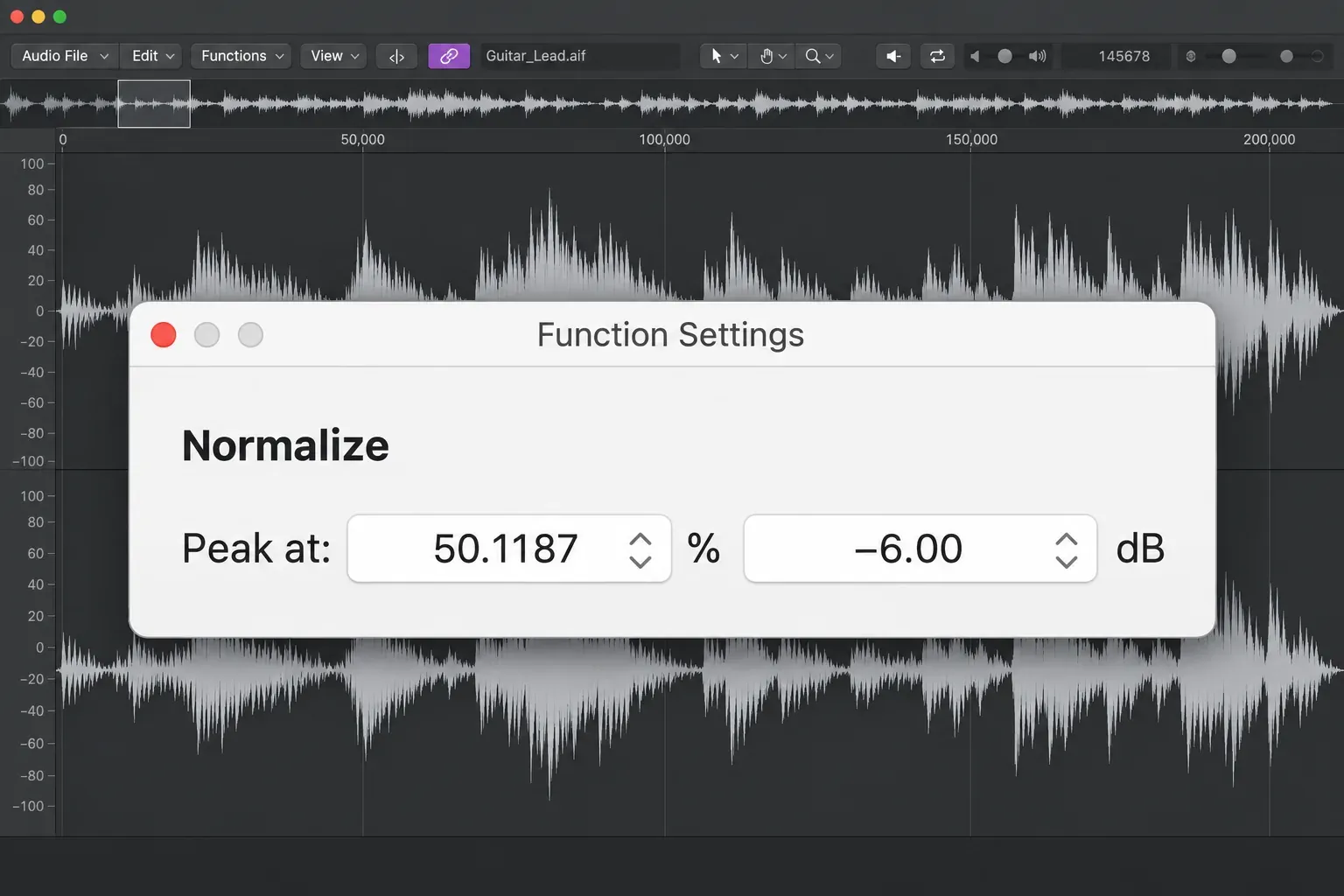The height and width of the screenshot is (896, 1344).
Task: Click the 150,000 ruler marker
Action: pyautogui.click(x=971, y=139)
